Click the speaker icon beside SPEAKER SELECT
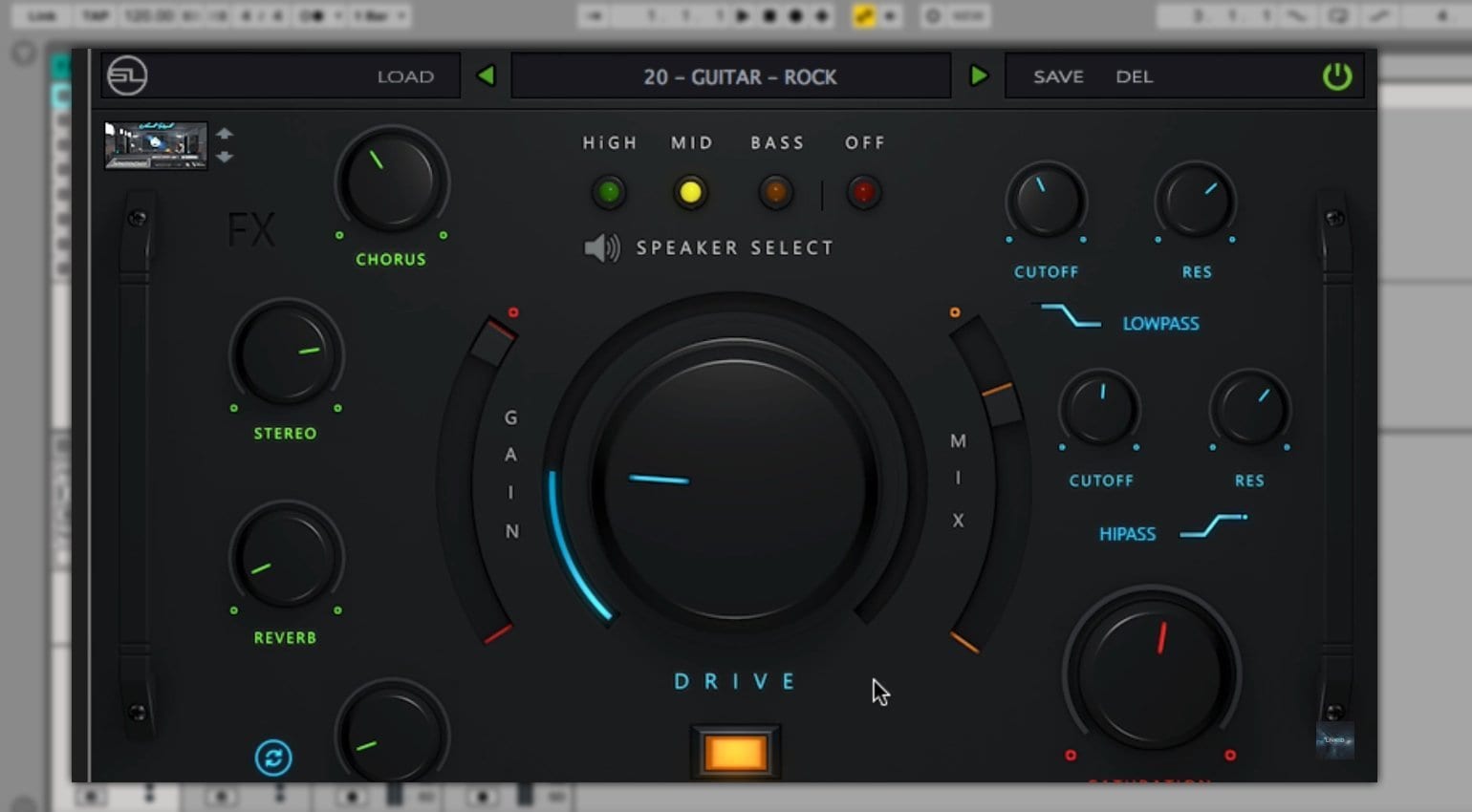This screenshot has width=1472, height=812. tap(600, 247)
